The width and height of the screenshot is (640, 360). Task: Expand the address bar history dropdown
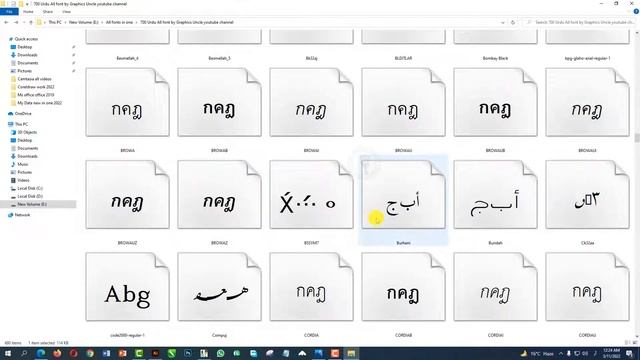503,22
